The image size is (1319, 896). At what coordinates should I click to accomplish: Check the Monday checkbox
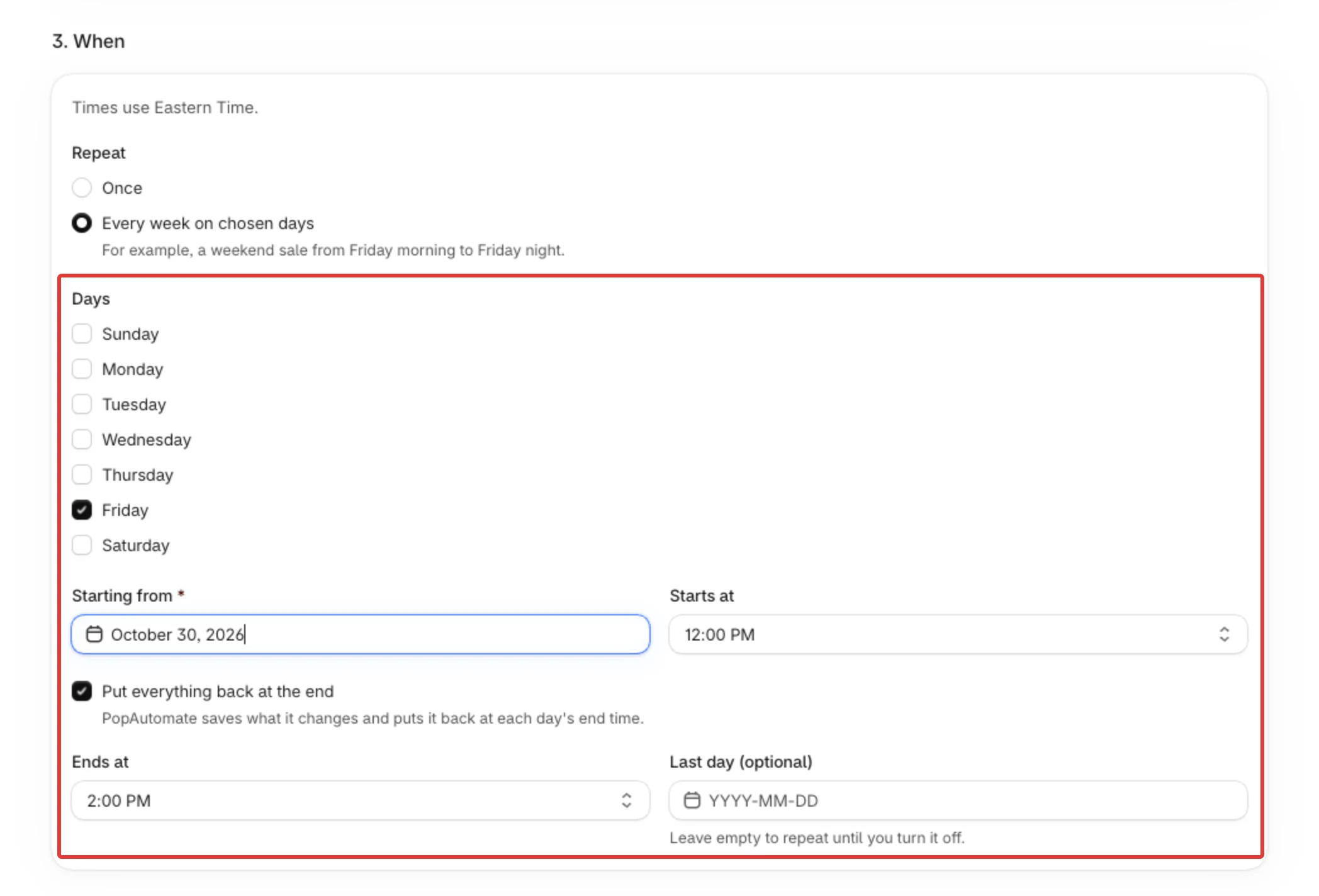(82, 369)
